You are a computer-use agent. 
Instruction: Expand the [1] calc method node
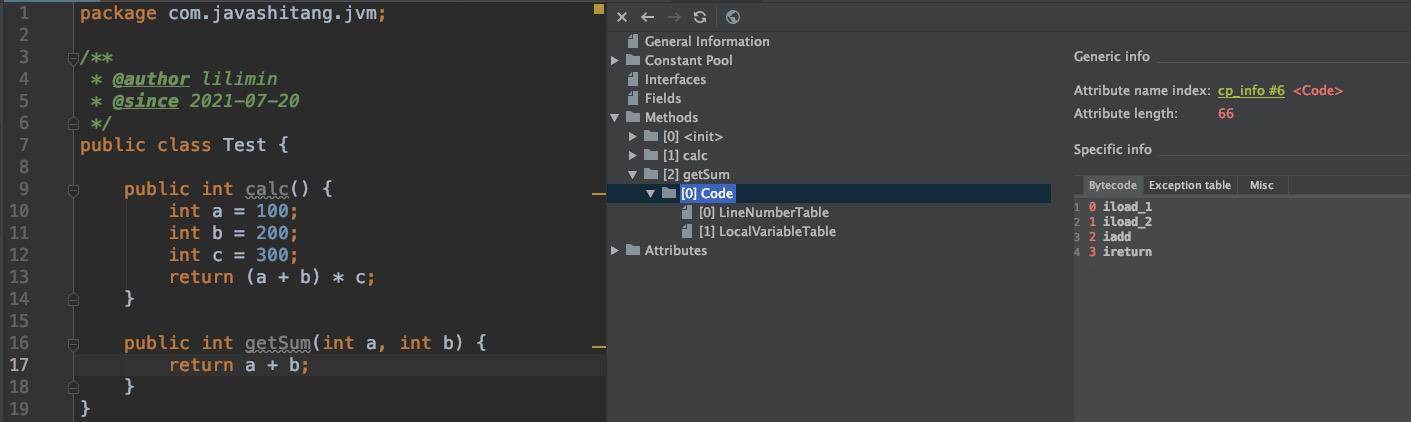coord(633,156)
